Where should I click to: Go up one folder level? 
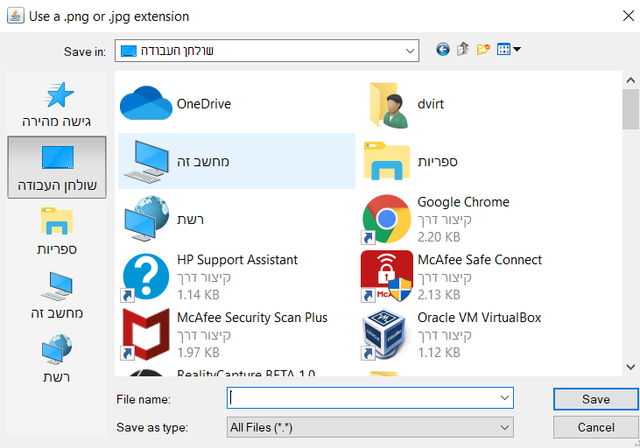point(463,49)
